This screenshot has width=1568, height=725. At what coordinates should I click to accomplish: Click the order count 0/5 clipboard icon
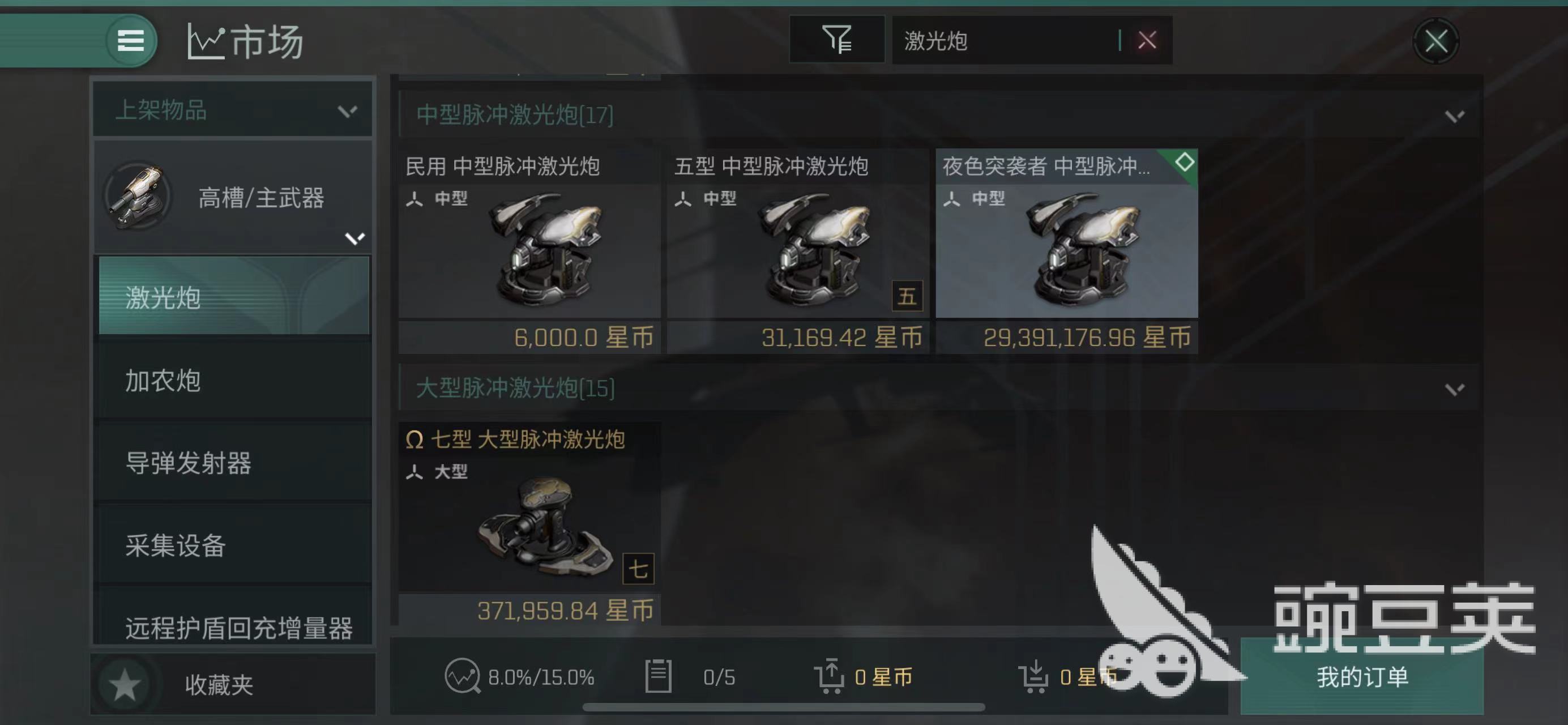click(658, 676)
